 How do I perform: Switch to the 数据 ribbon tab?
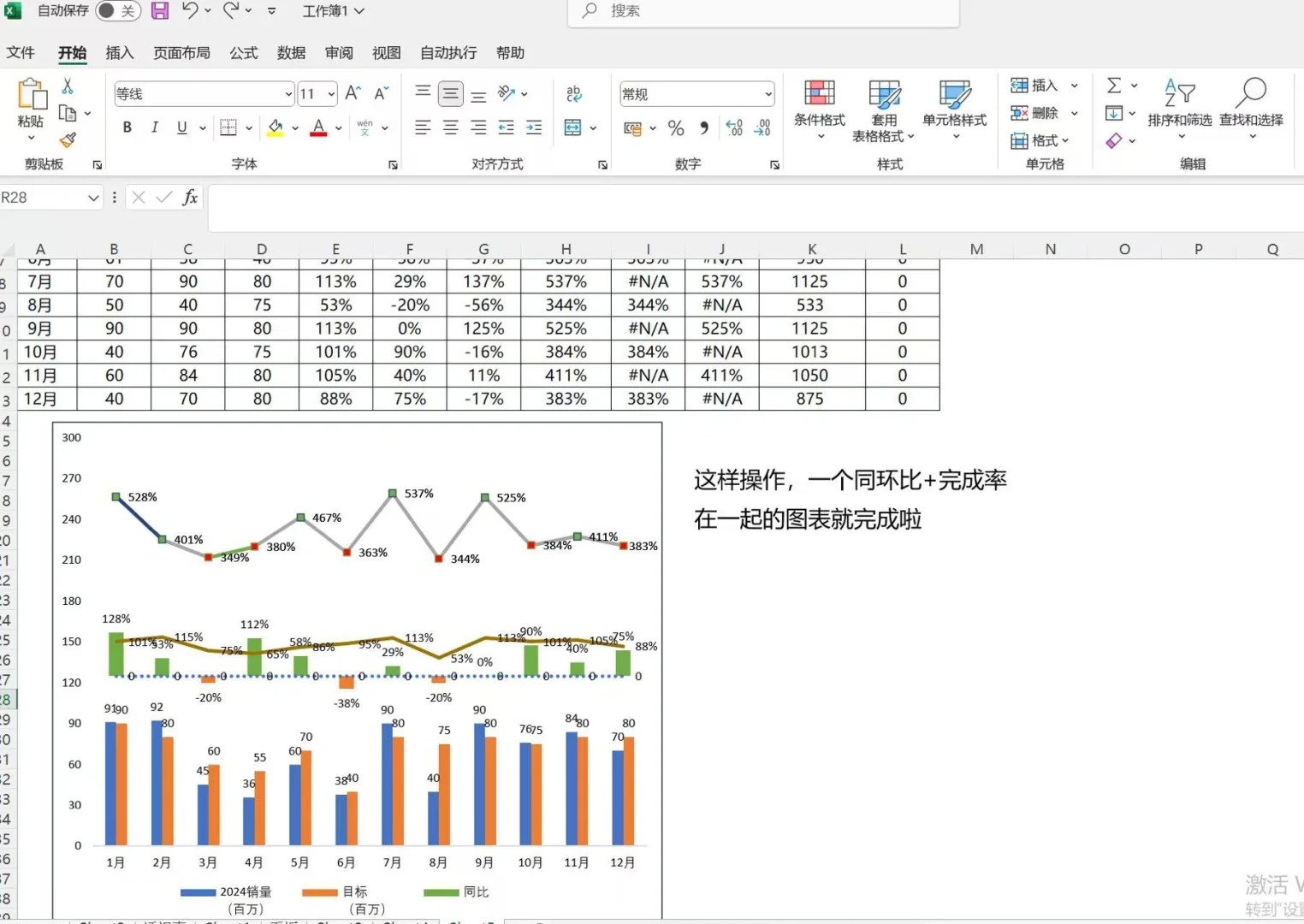pos(292,53)
